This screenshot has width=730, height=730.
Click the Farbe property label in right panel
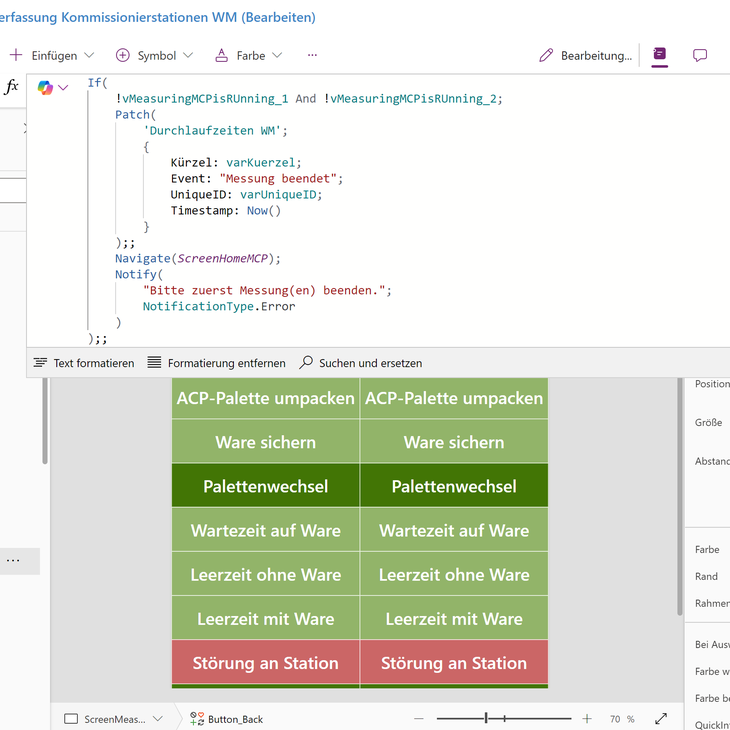tap(707, 549)
